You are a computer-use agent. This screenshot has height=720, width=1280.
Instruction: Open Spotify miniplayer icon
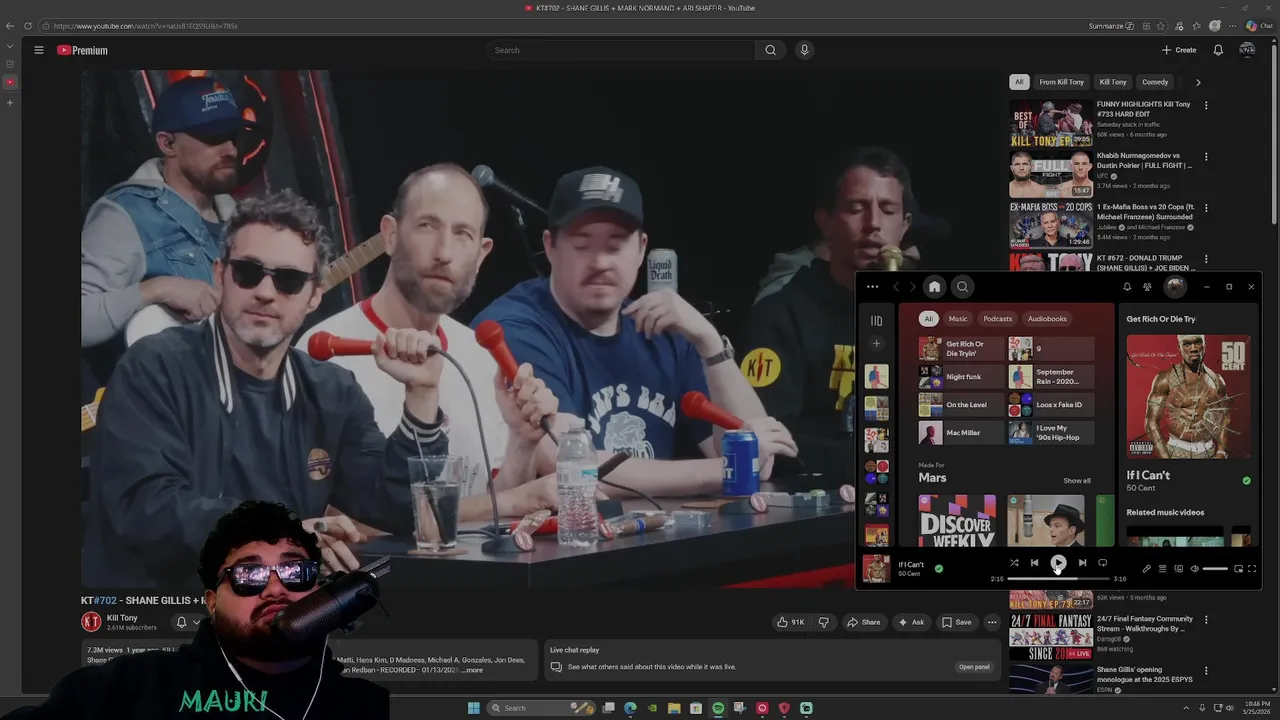pos(1238,569)
